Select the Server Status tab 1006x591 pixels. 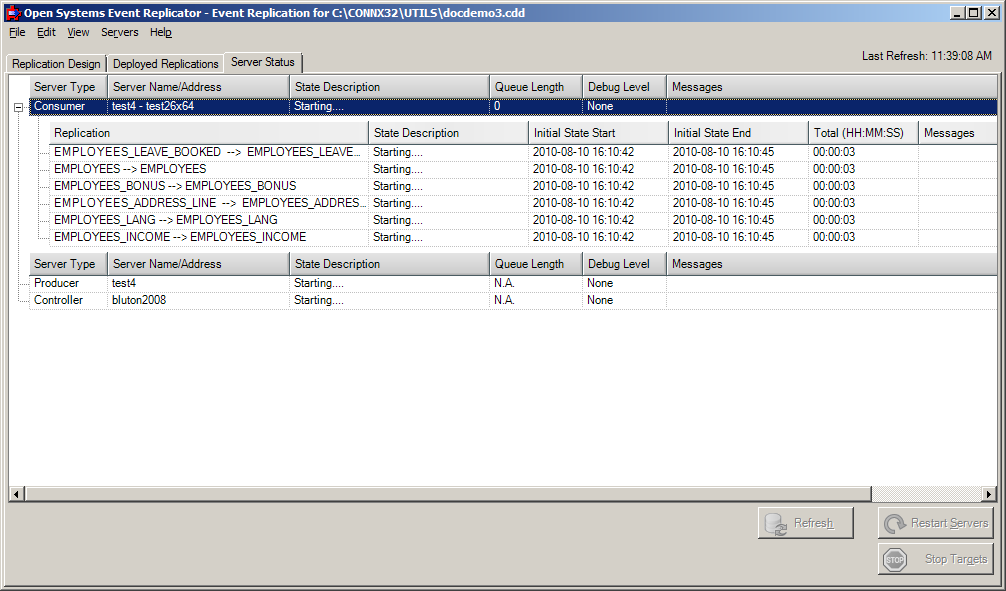click(262, 62)
